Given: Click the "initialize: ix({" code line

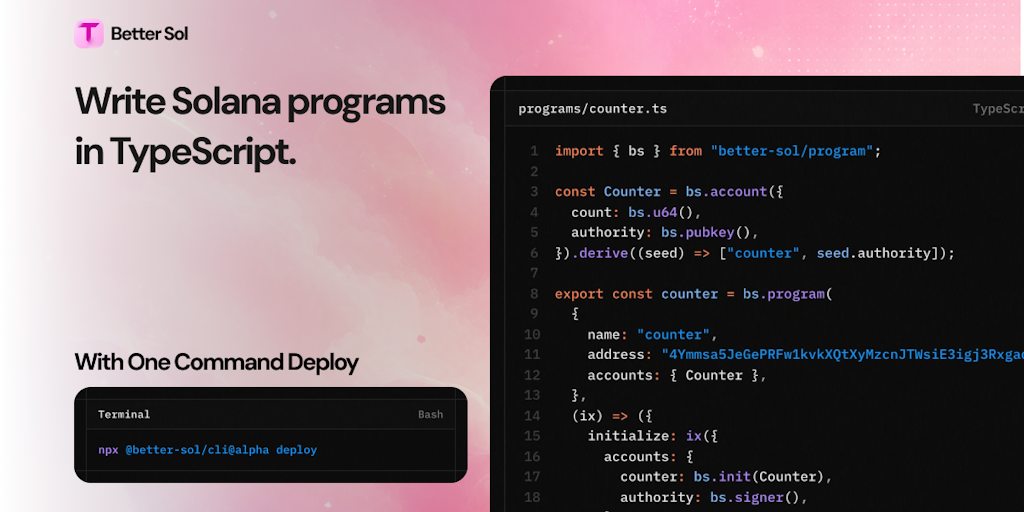Looking at the screenshot, I should [652, 436].
